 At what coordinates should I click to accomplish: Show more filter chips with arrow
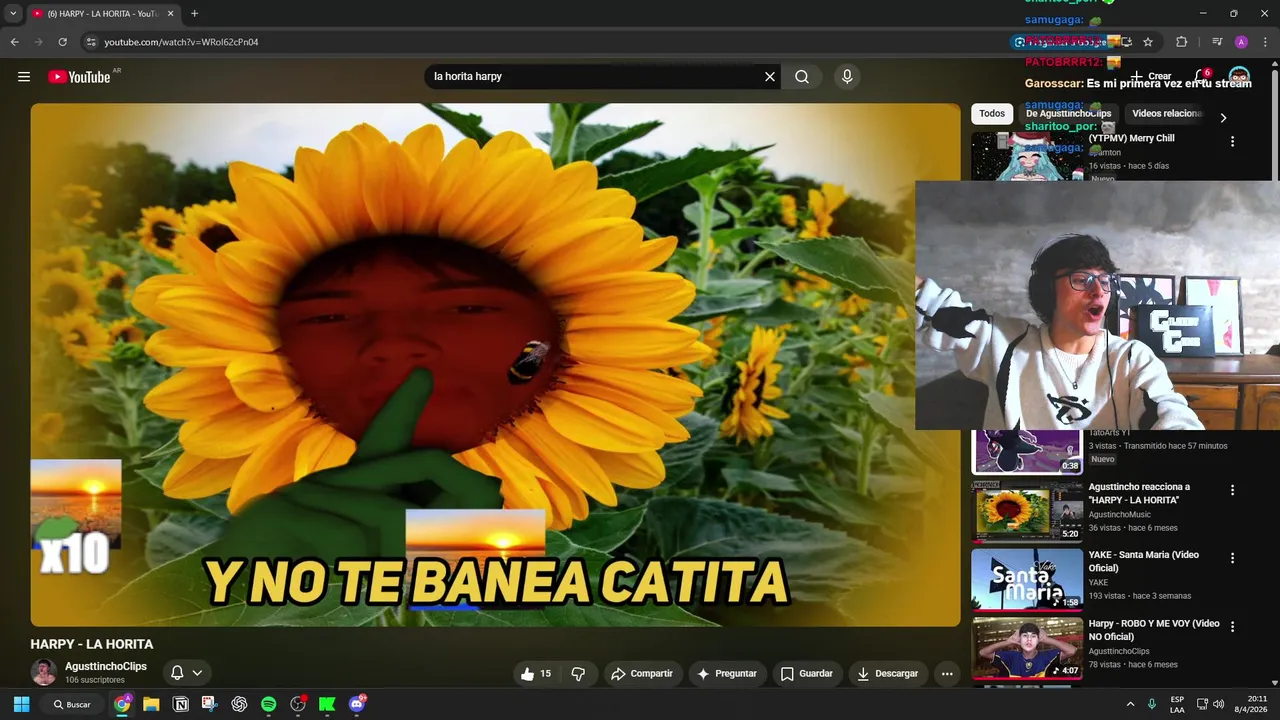pos(1223,117)
